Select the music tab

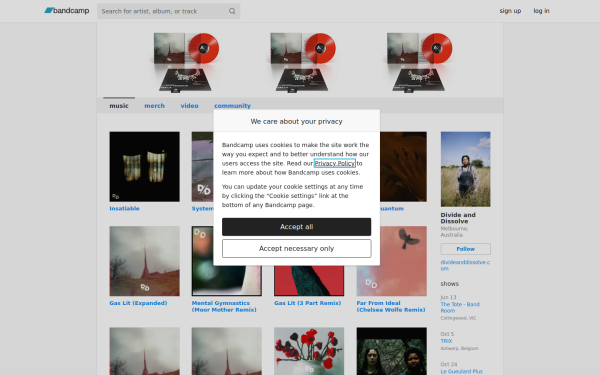coord(119,106)
